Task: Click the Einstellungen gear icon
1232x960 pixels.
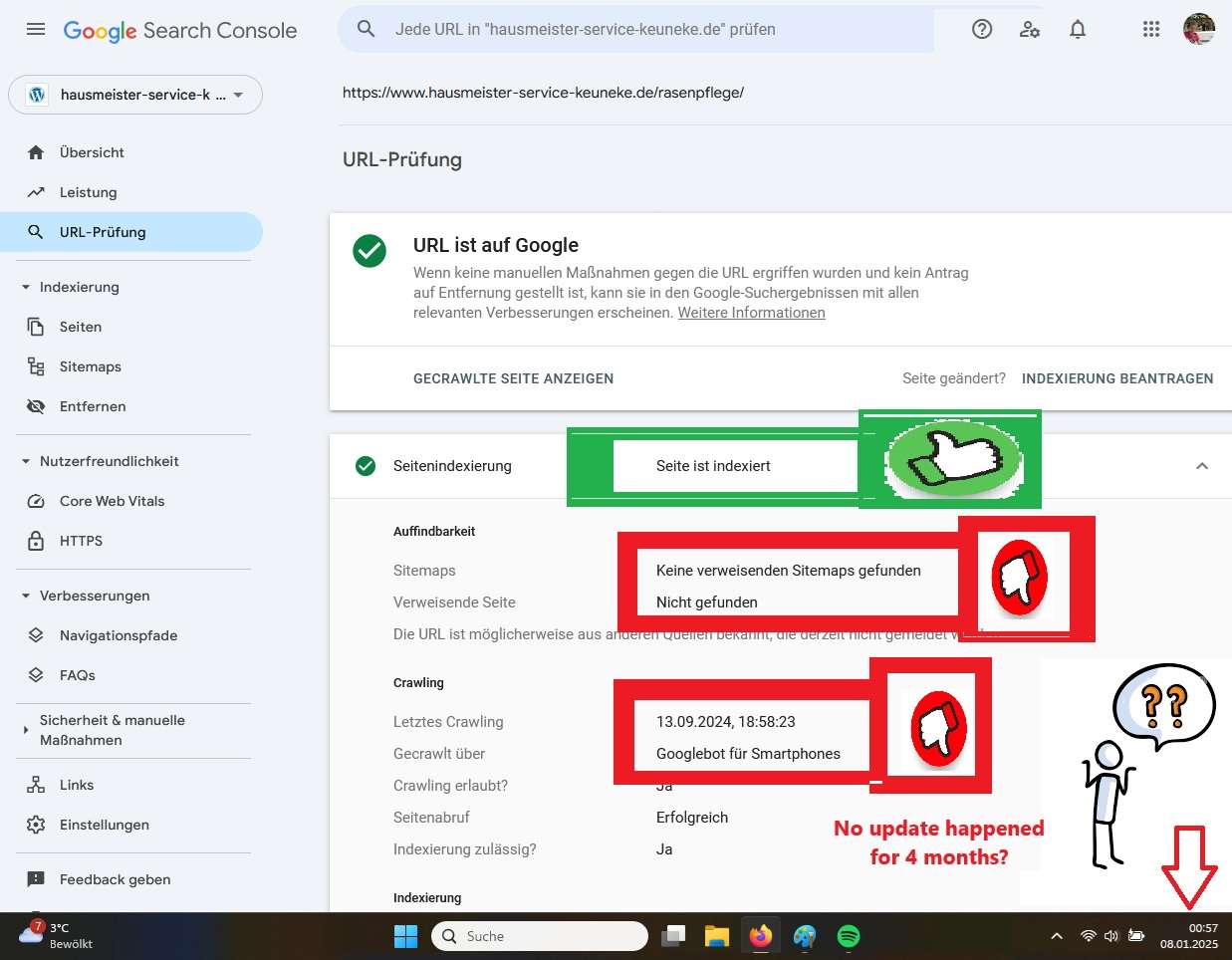Action: pos(36,825)
